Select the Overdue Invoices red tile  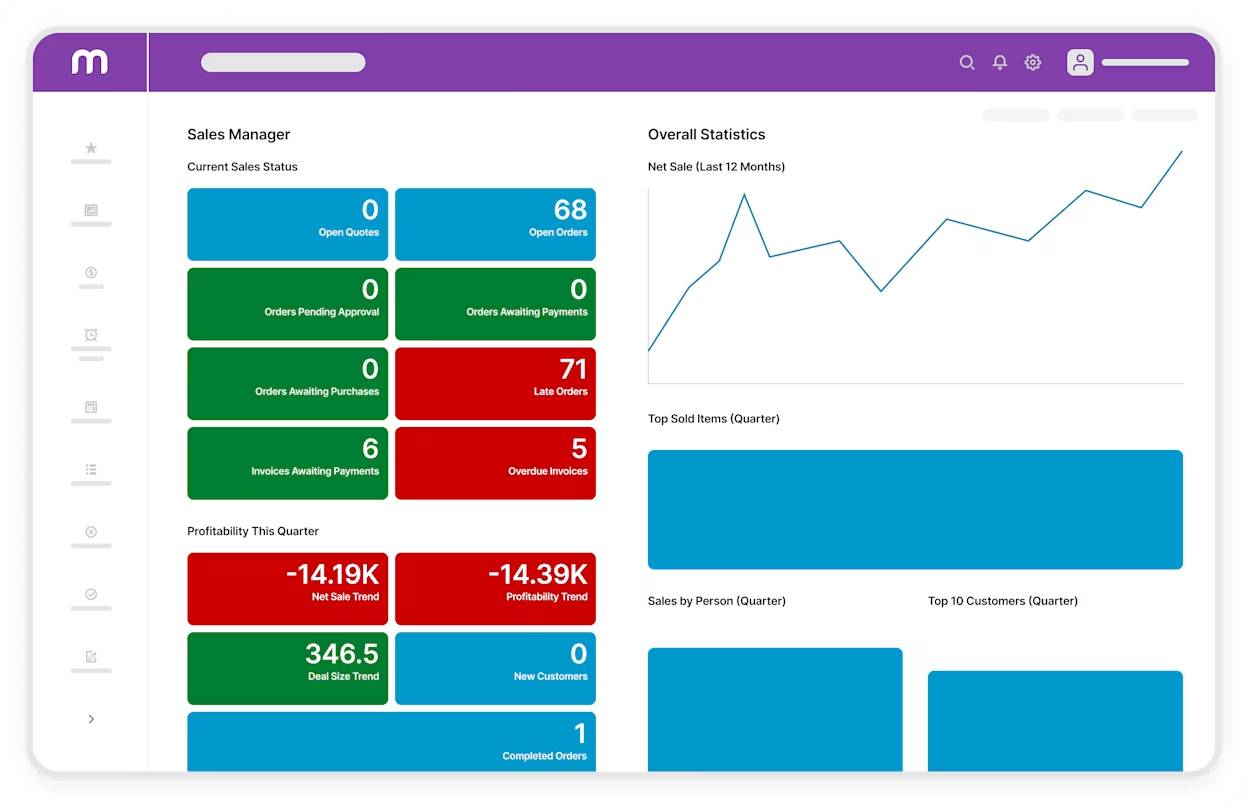(x=495, y=463)
